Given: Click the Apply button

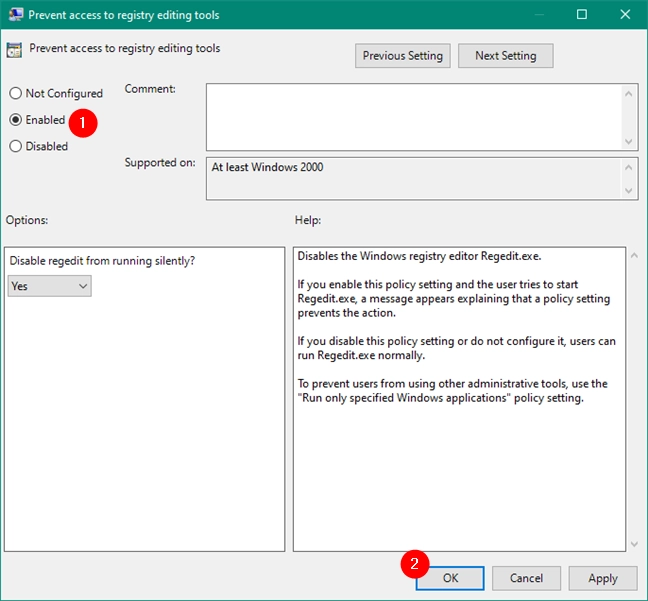Looking at the screenshot, I should pos(603,578).
